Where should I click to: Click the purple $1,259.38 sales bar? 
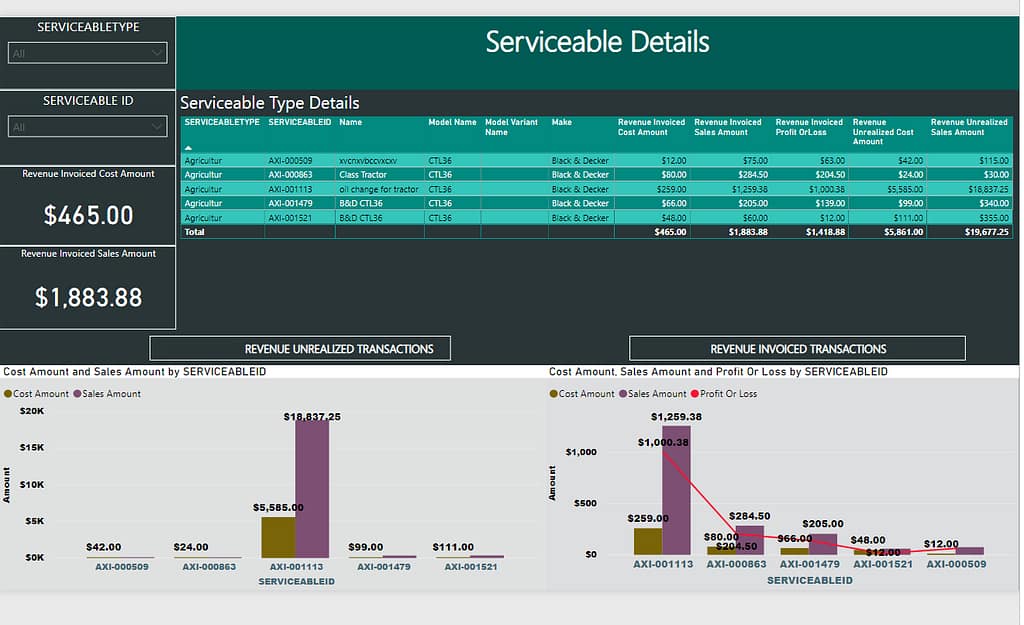pyautogui.click(x=677, y=490)
